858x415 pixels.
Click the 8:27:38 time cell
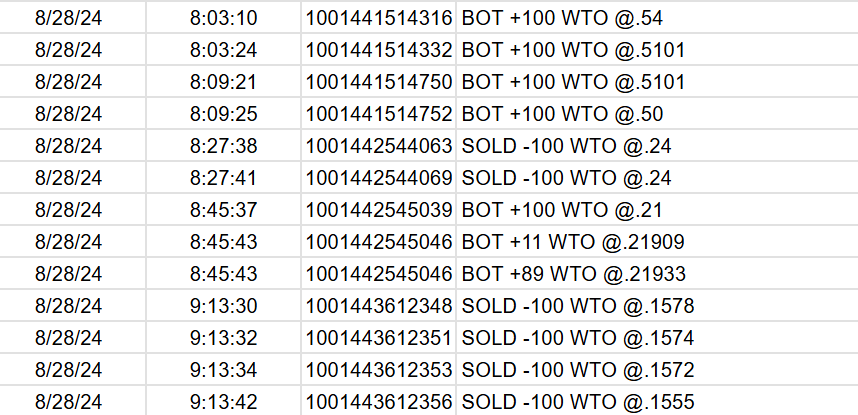coord(223,146)
